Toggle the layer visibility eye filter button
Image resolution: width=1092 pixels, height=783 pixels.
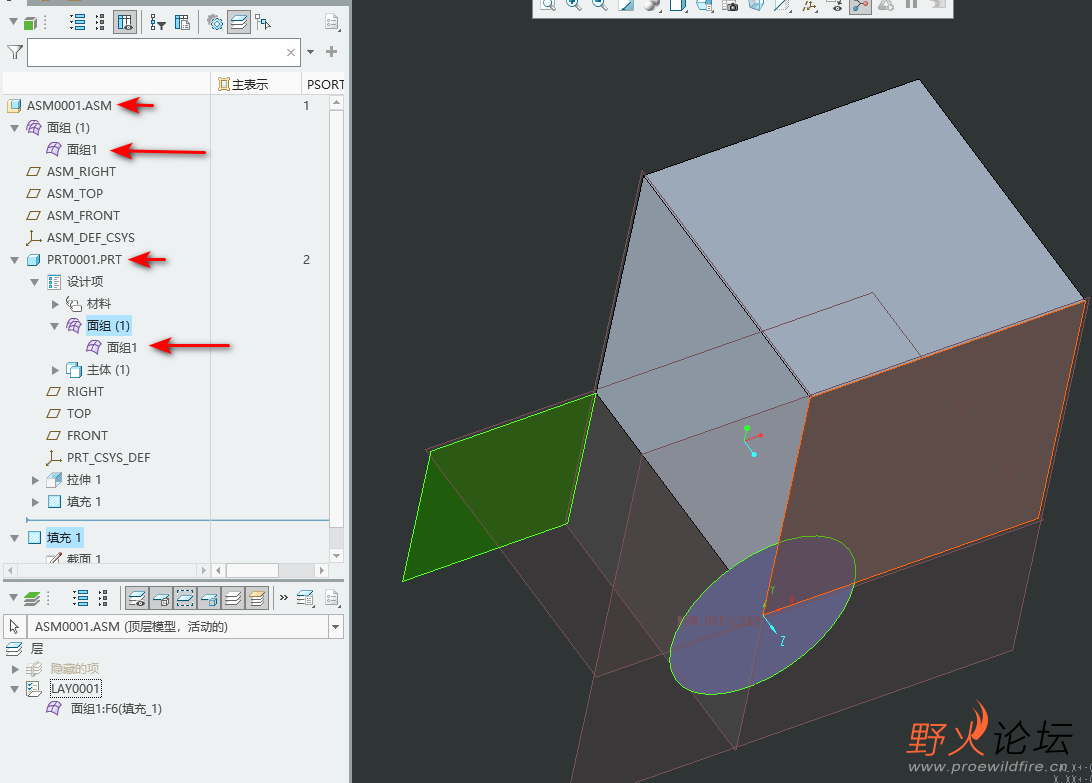(137, 598)
